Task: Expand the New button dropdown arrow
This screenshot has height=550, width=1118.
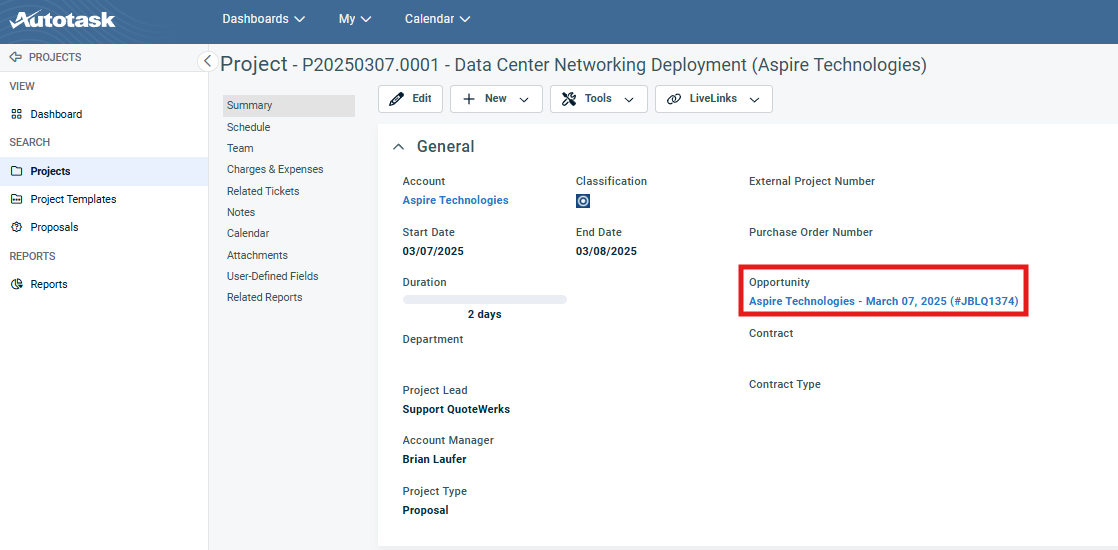Action: [x=525, y=100]
